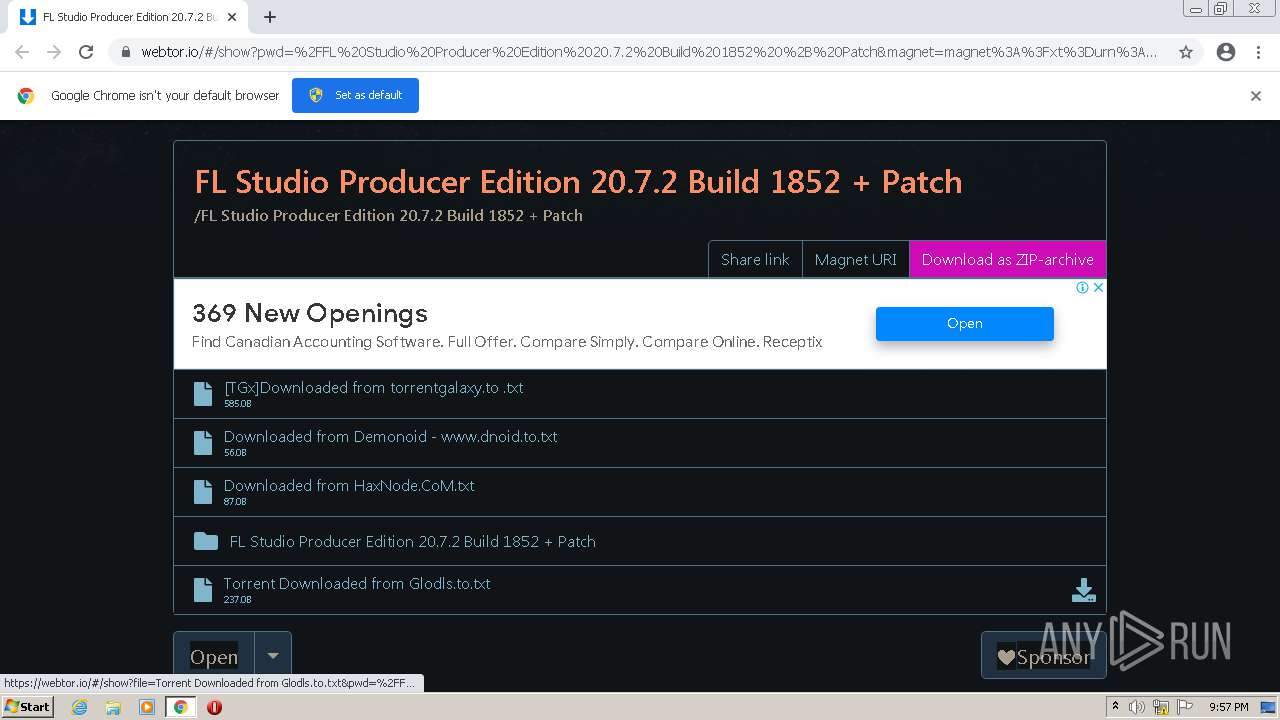Click the site lock icon in address bar
The image size is (1280, 720).
pos(125,52)
